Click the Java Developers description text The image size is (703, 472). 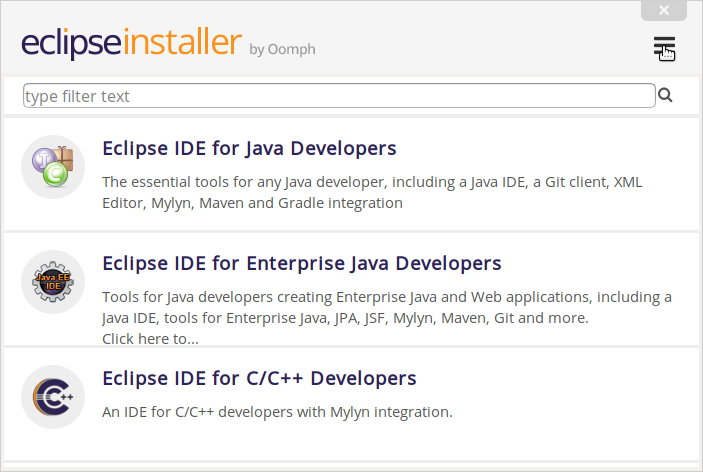coord(385,182)
